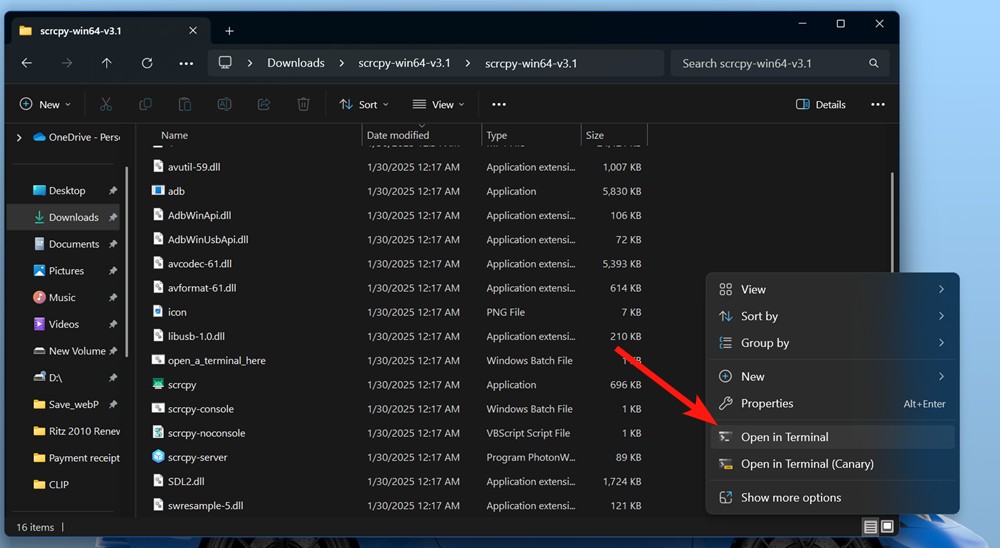Toggle the Details pane
Viewport: 1000px width, 548px height.
tap(821, 104)
